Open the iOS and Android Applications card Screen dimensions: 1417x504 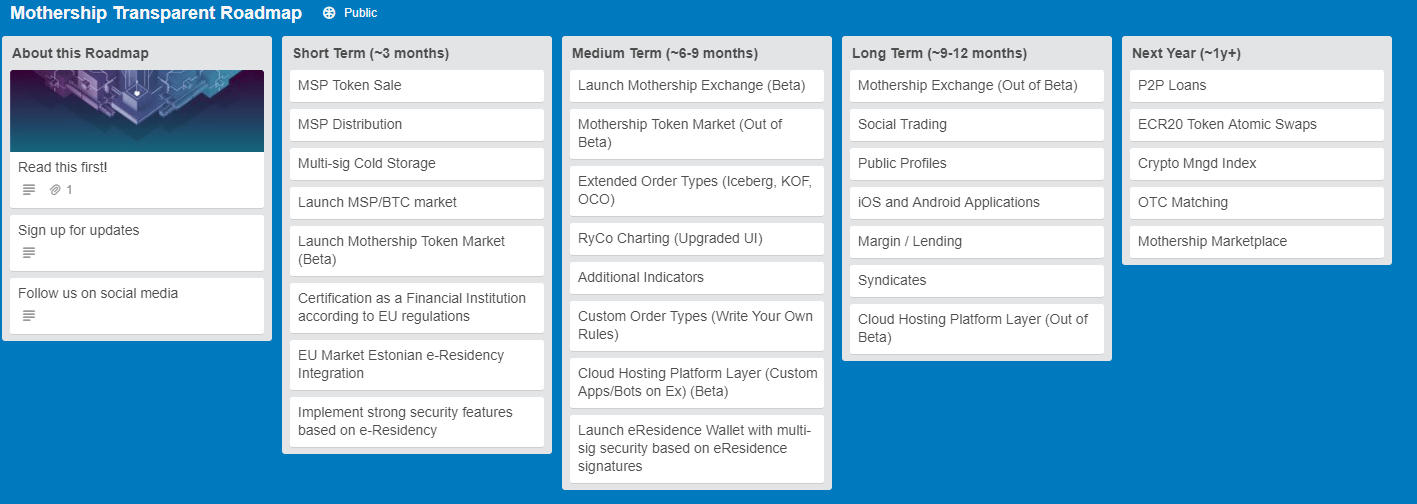tap(977, 202)
